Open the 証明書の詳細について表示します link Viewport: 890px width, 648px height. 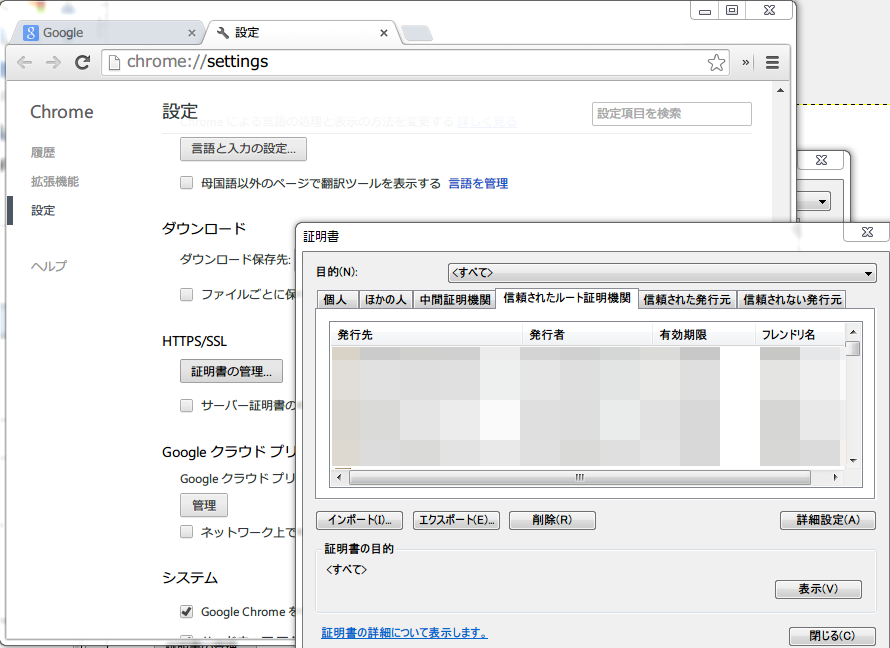click(x=404, y=633)
